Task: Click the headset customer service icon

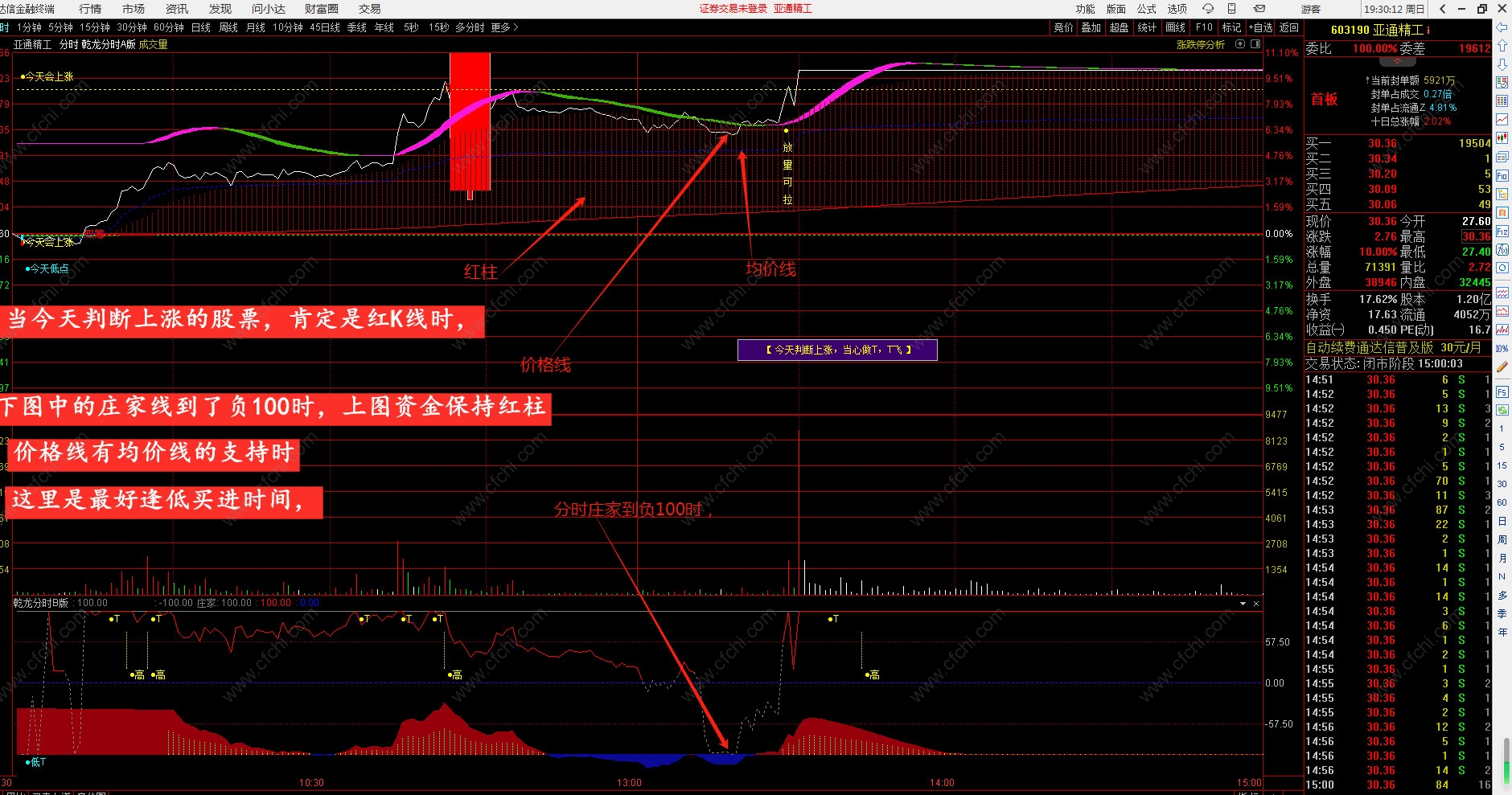Action: [x=1208, y=9]
